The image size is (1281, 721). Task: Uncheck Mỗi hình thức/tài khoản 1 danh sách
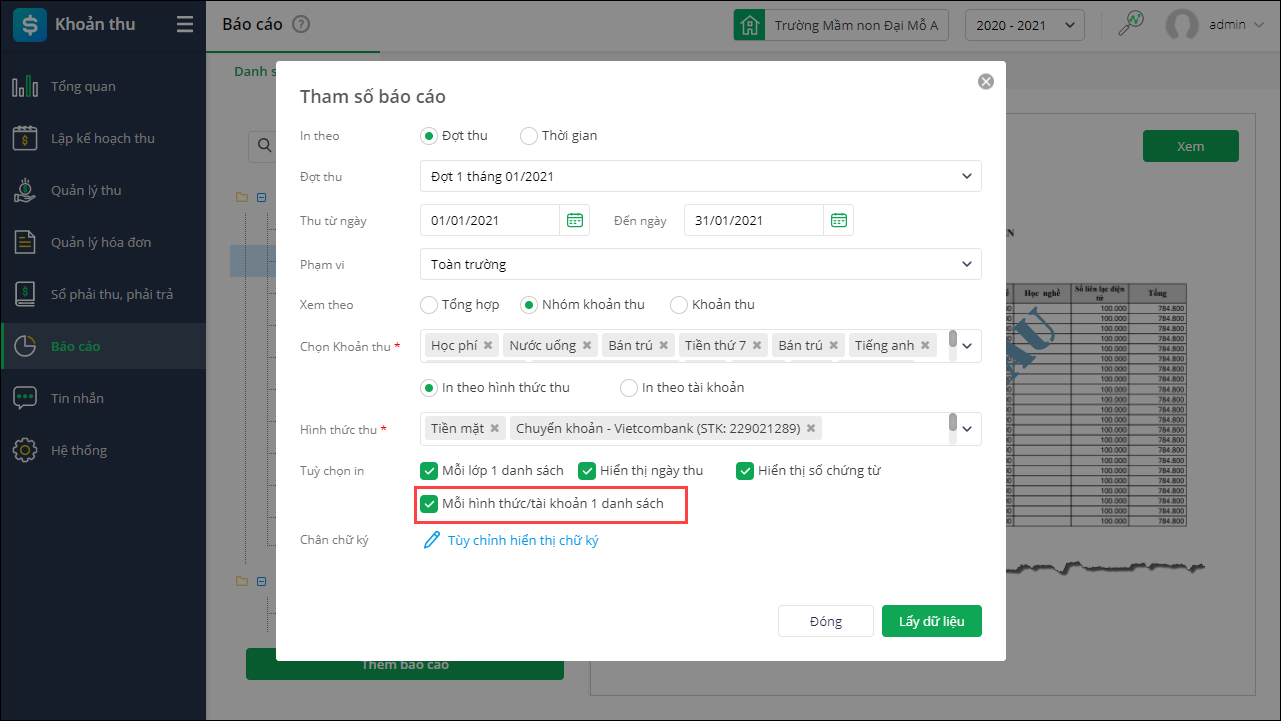click(429, 504)
